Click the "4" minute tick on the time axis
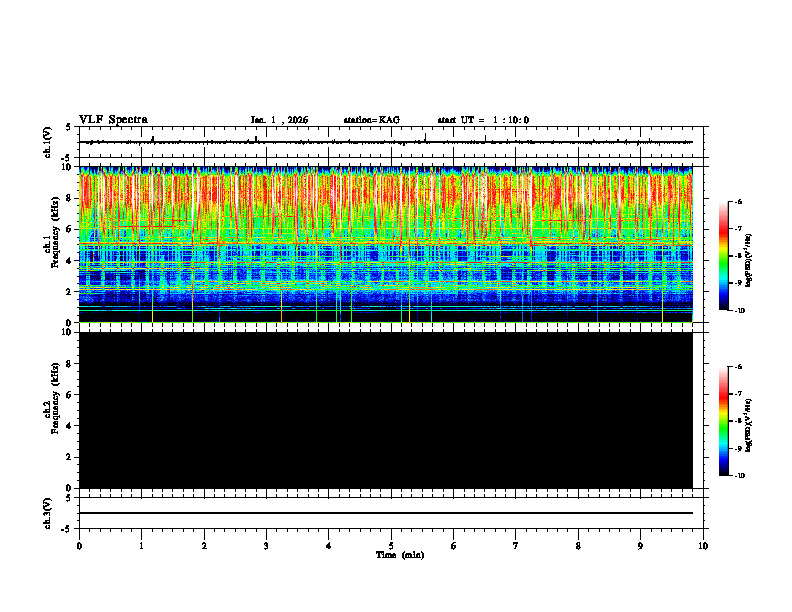792x612 pixels. point(329,546)
